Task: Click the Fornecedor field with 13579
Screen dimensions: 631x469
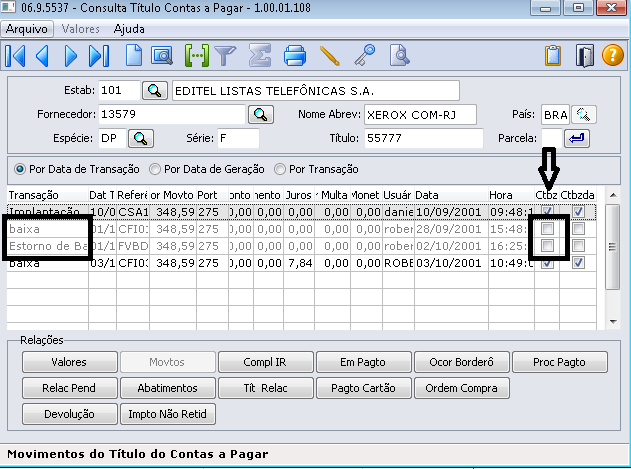Action: click(x=171, y=114)
